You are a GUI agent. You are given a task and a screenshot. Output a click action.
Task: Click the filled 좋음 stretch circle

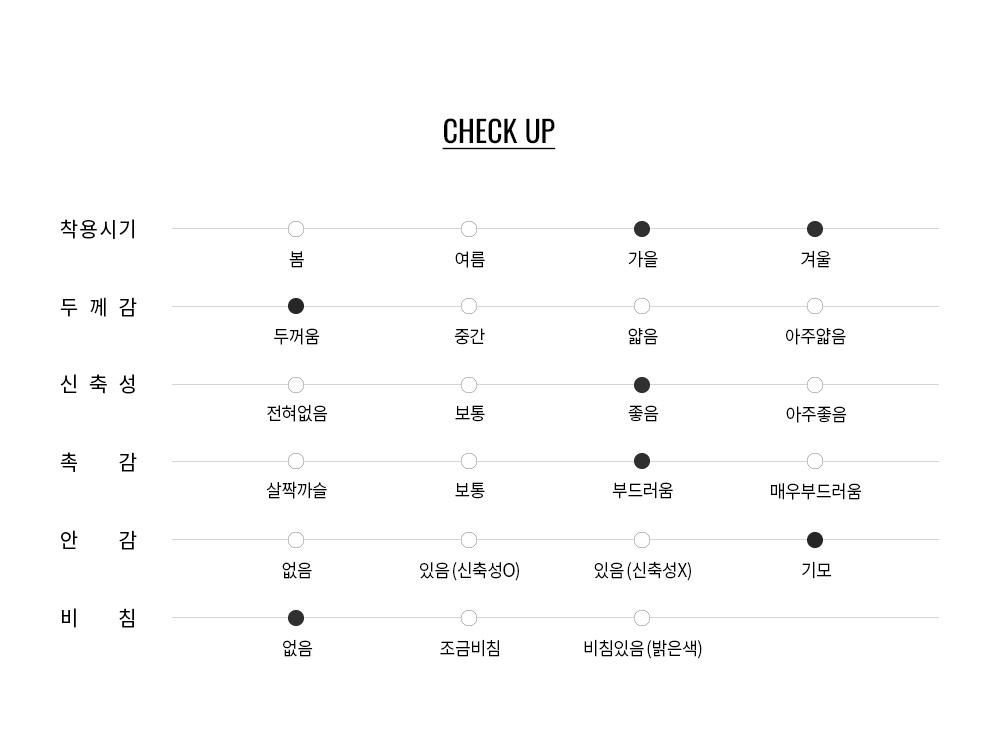[x=642, y=385]
